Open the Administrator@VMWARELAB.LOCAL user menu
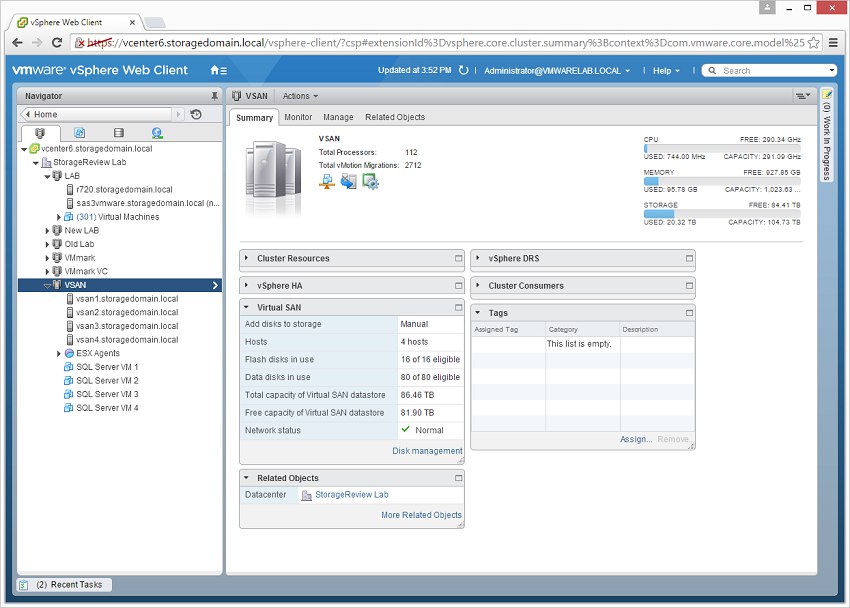Image resolution: width=850 pixels, height=608 pixels. (557, 70)
